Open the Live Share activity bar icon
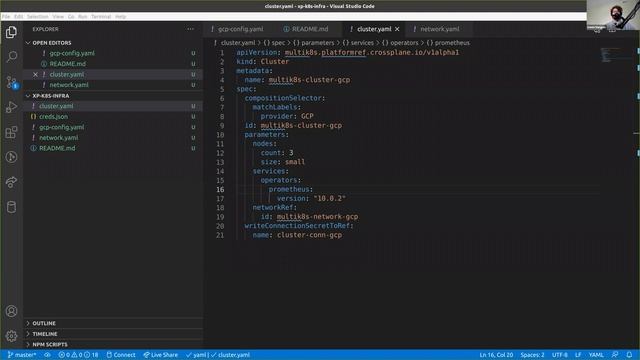The width and height of the screenshot is (640, 360). coord(11,182)
